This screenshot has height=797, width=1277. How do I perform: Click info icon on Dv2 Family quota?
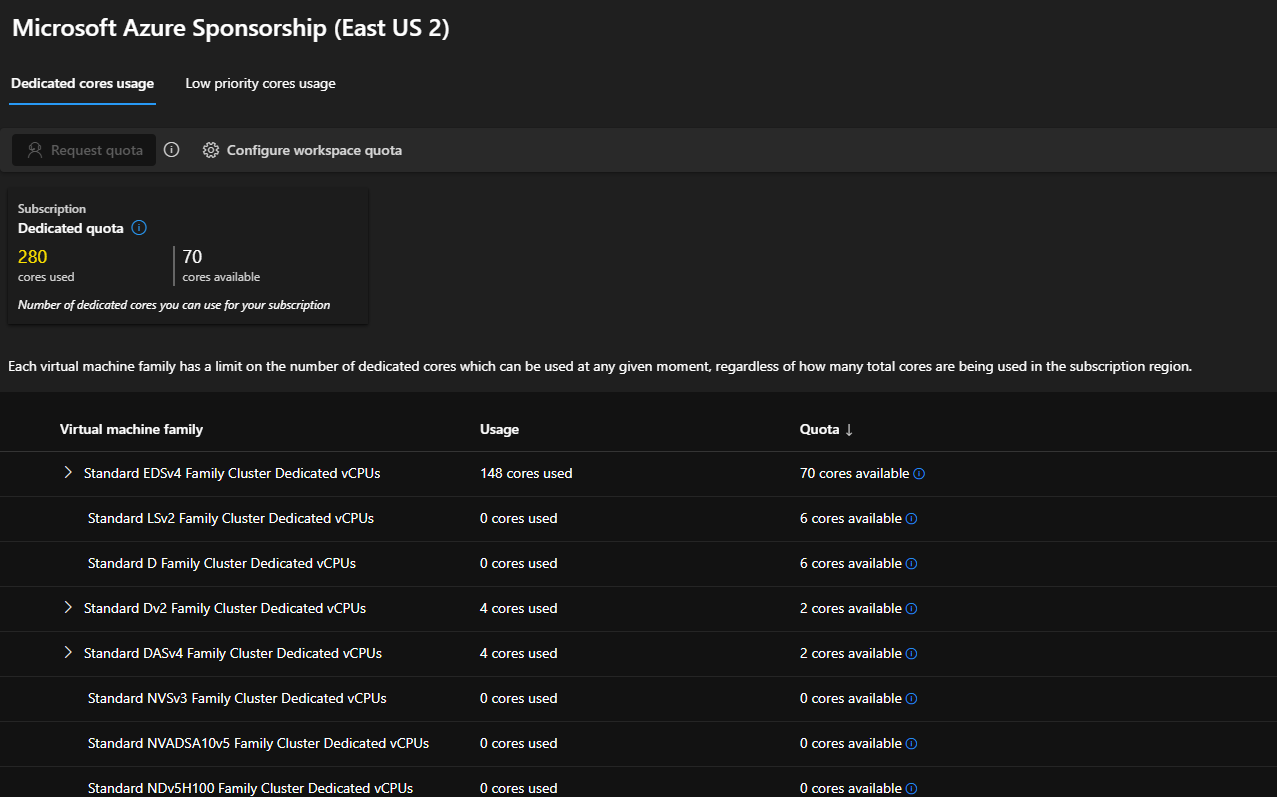pos(911,609)
